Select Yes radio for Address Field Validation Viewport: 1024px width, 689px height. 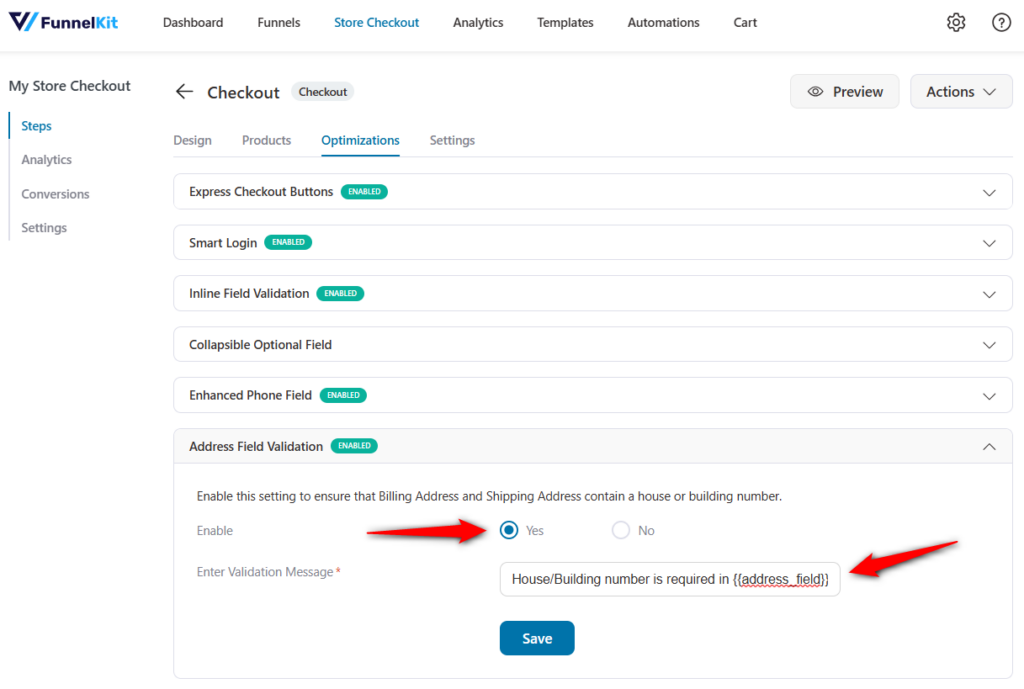point(509,530)
